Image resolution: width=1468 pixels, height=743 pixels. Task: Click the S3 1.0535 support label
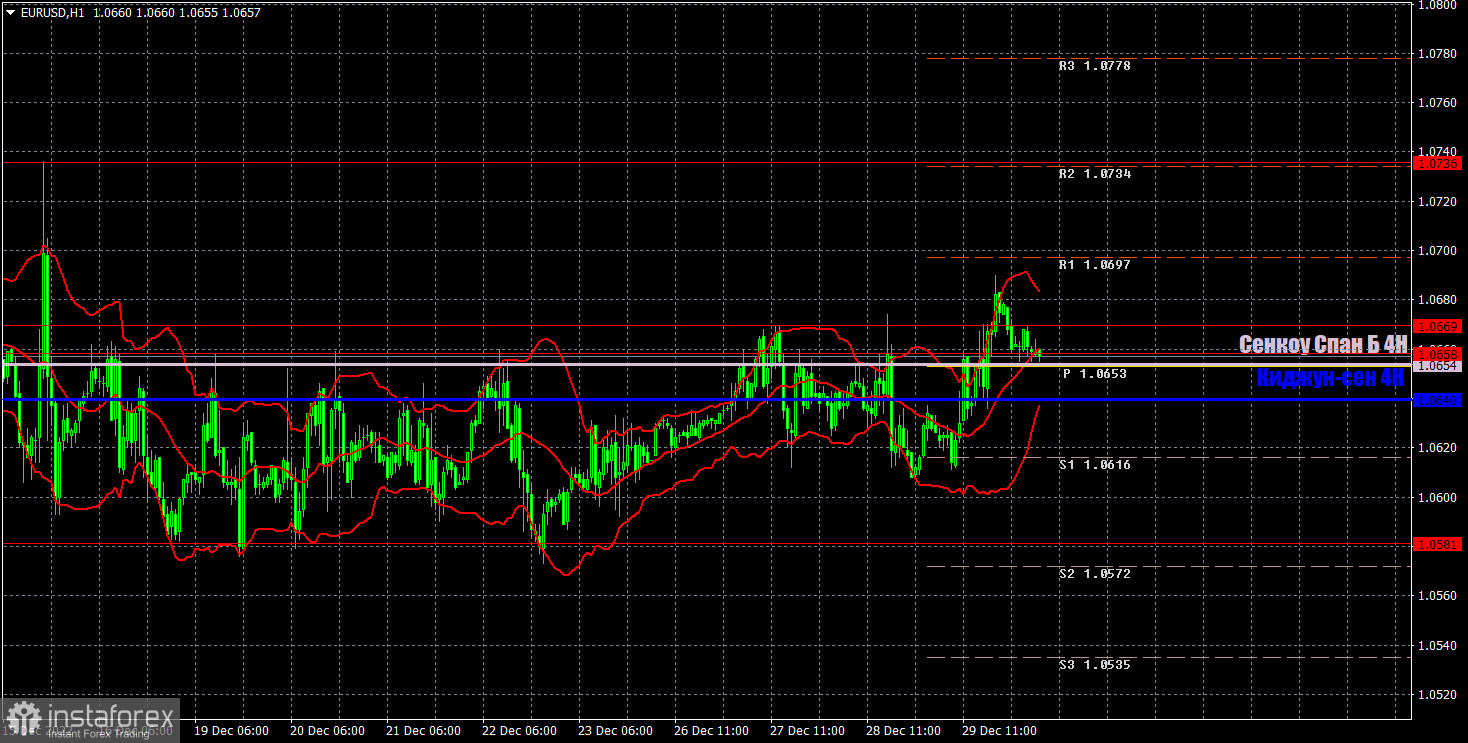coord(1095,664)
